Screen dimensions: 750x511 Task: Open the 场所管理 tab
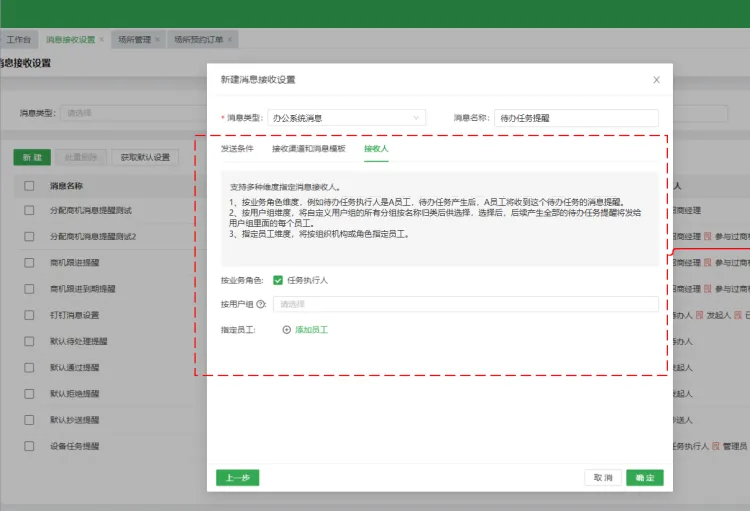click(x=134, y=39)
